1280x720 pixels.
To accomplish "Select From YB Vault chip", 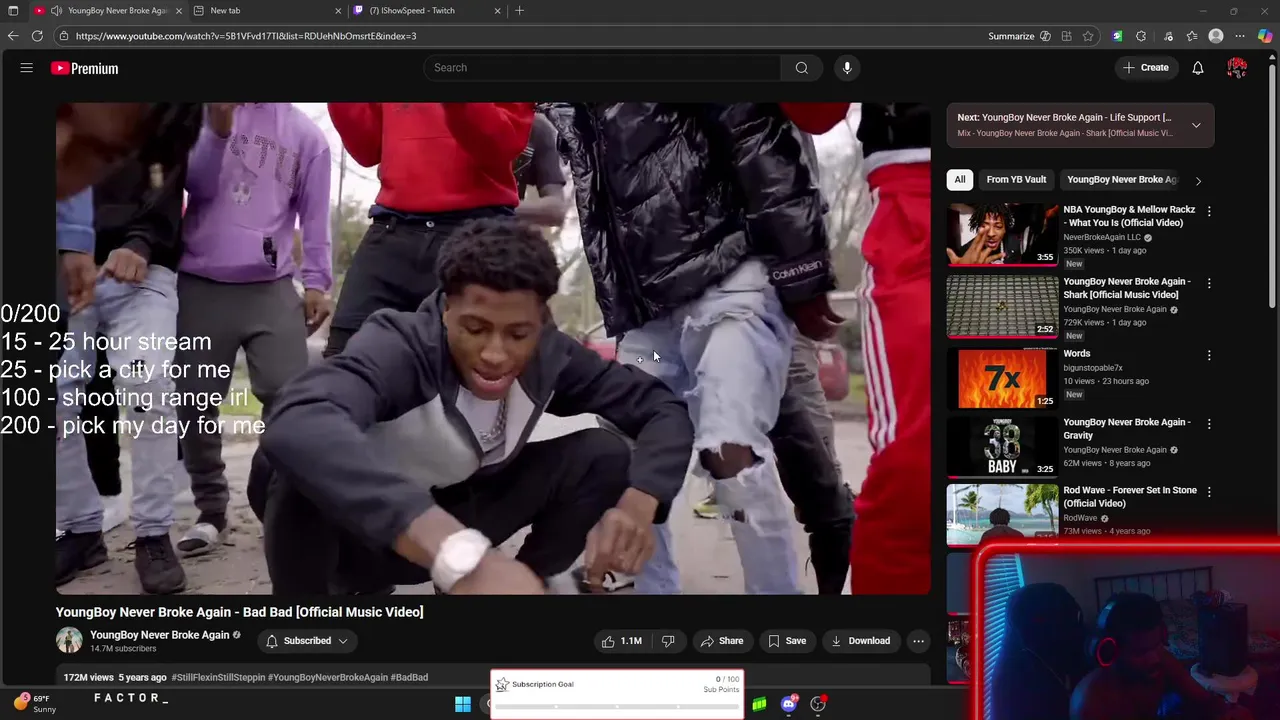I will [1016, 180].
